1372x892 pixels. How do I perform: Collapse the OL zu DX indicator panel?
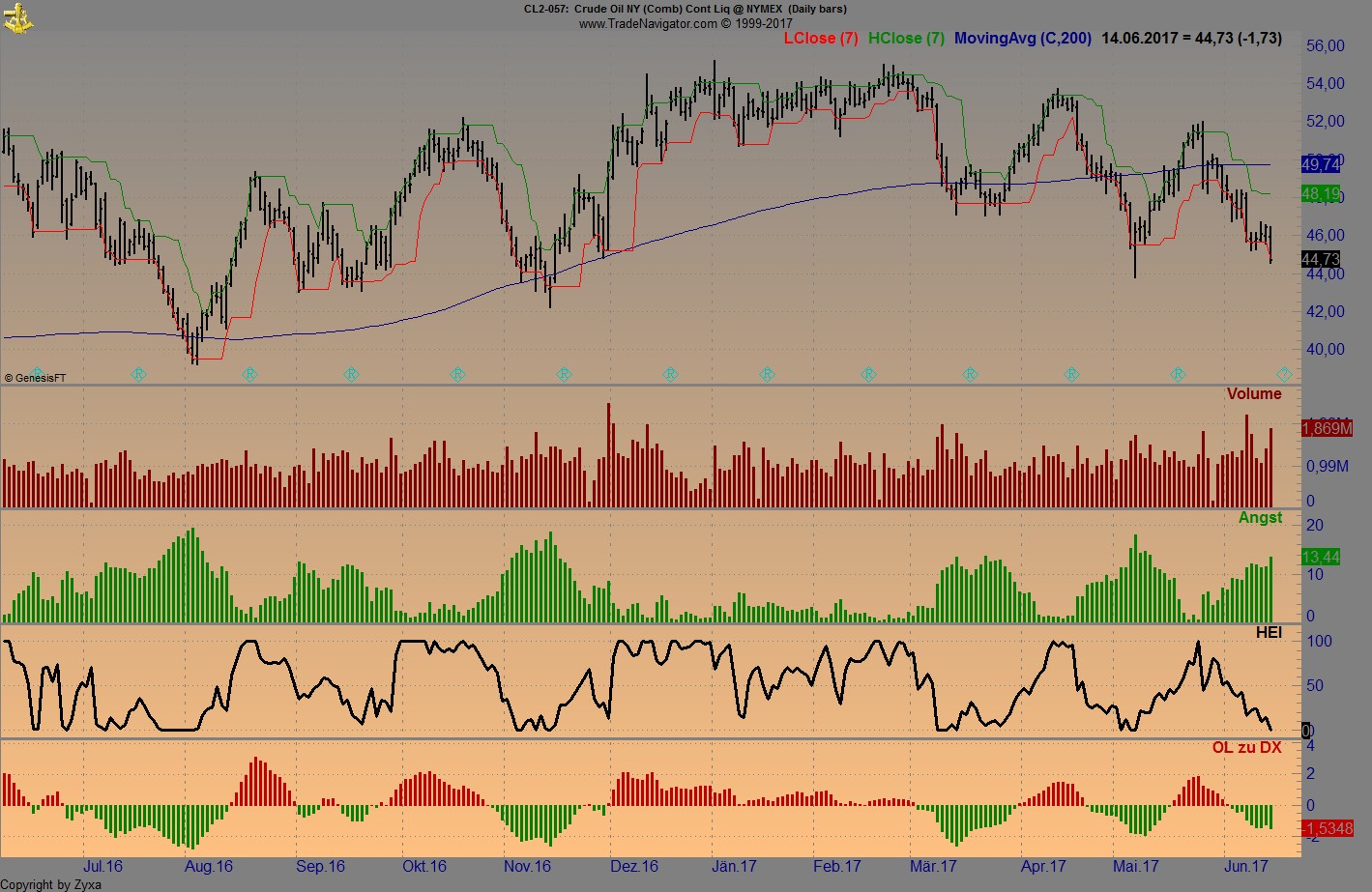(1246, 747)
